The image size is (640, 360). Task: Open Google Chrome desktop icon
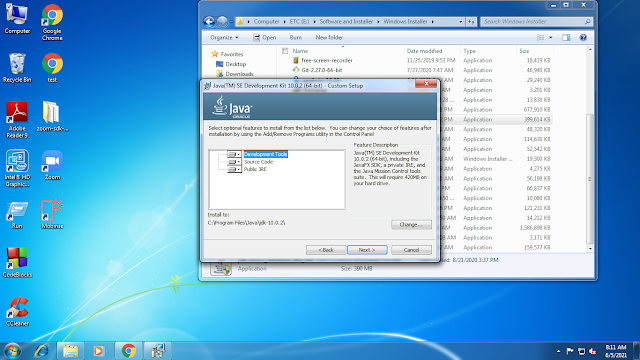coord(52,22)
